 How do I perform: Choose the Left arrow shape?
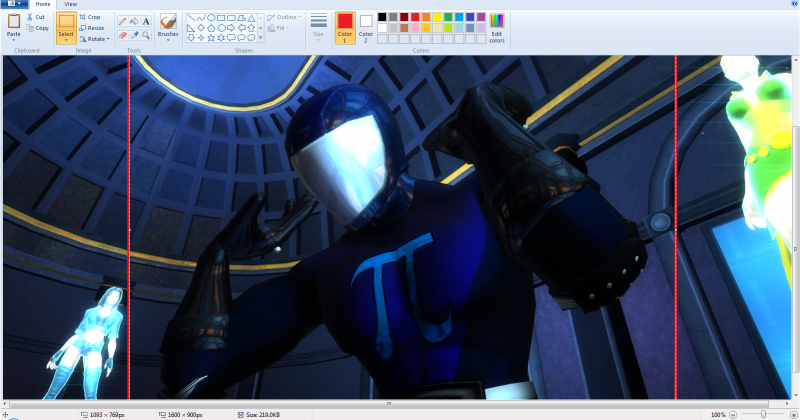tap(241, 28)
